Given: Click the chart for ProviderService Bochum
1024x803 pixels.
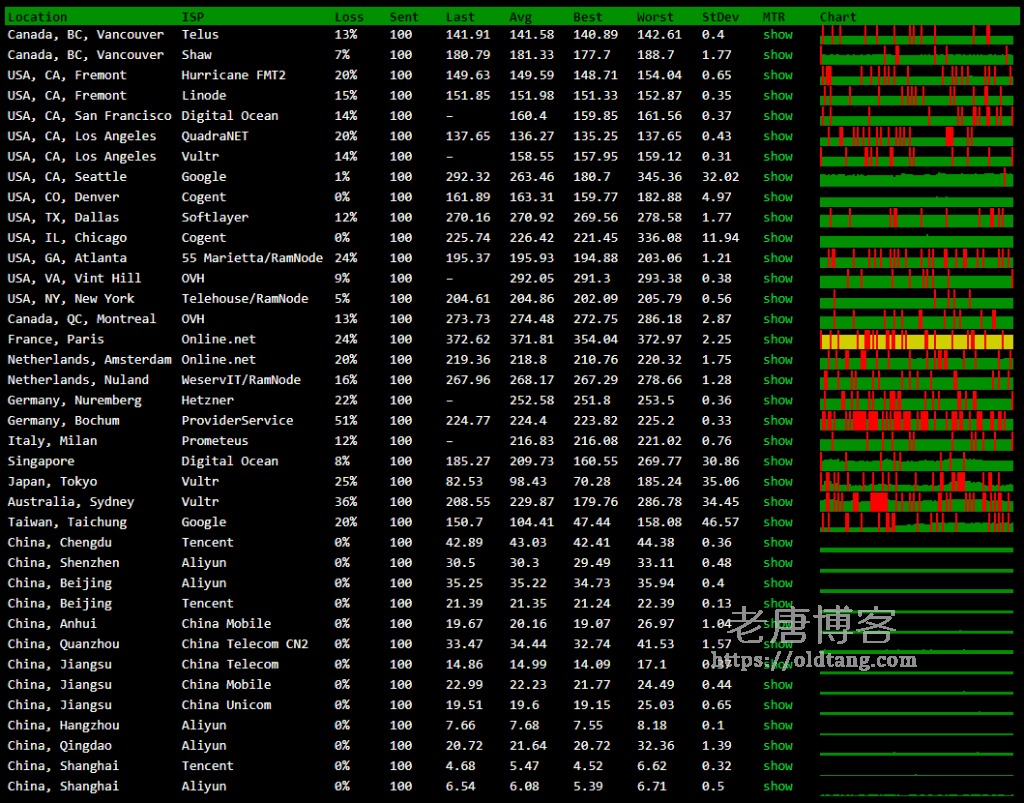Looking at the screenshot, I should pos(916,421).
